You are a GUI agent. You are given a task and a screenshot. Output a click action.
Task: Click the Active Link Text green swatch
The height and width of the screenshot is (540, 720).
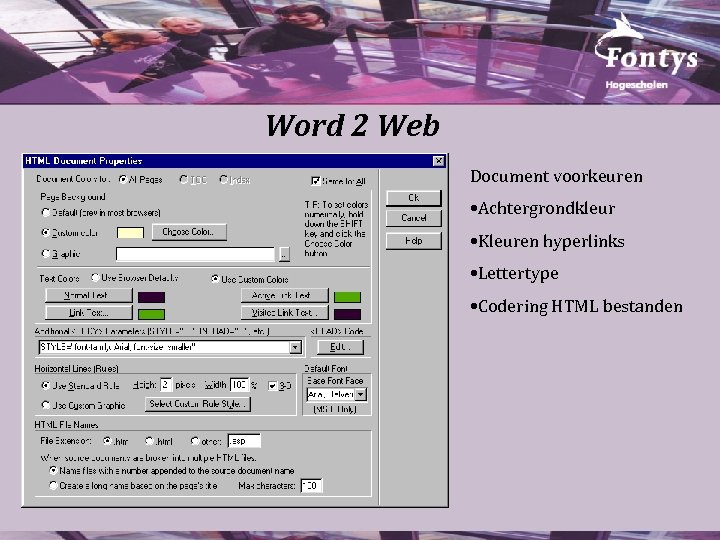click(348, 297)
